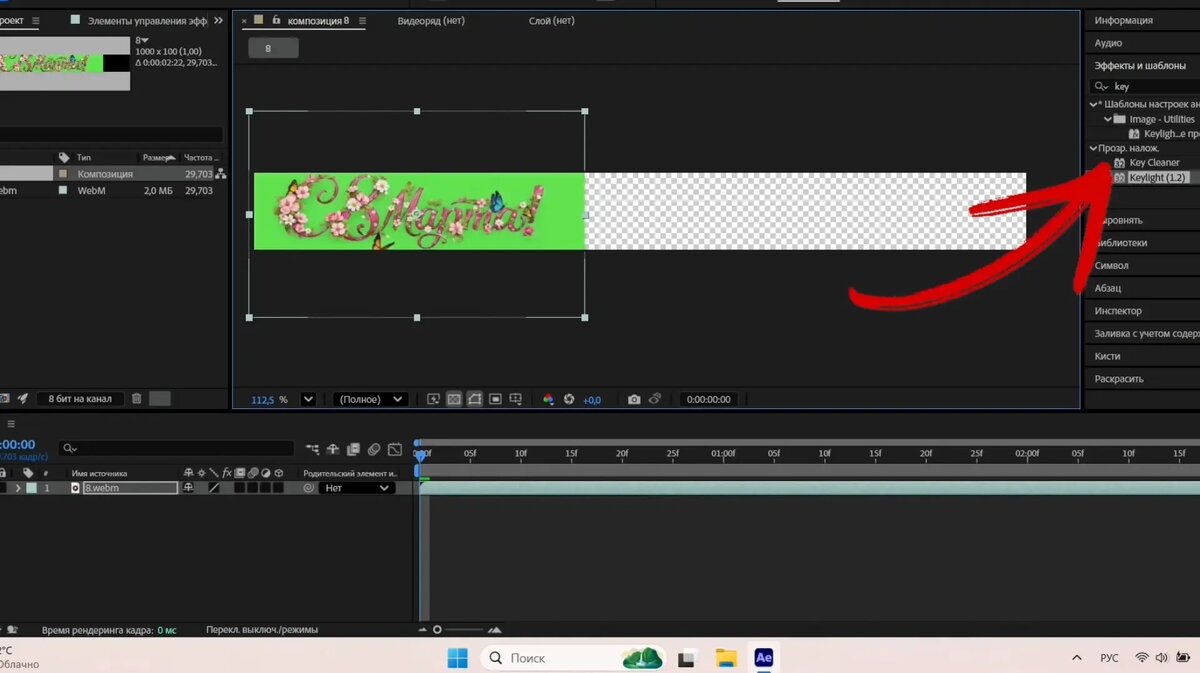Select the Key Cleaner effect
Viewport: 1200px width, 673px height.
pos(1154,162)
